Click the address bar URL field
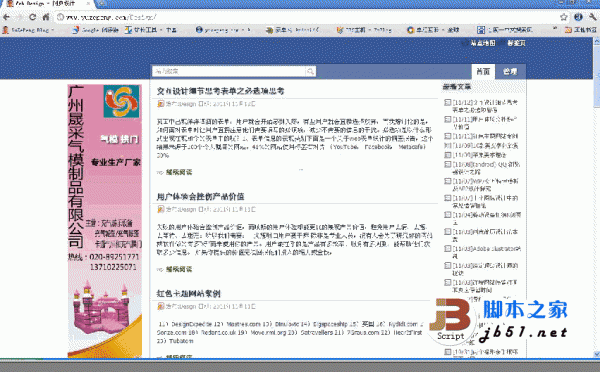This screenshot has height=372, width=600. point(306,17)
